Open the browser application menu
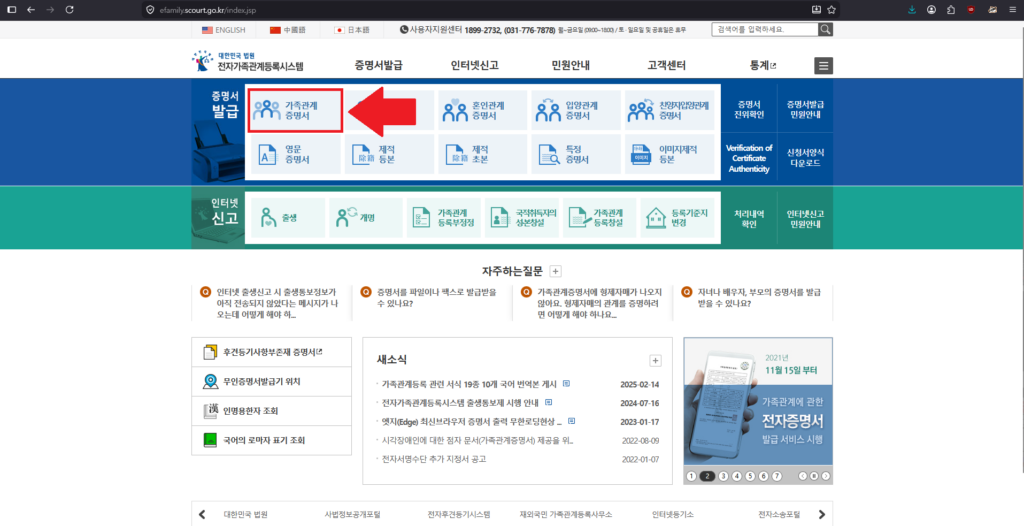Image resolution: width=1024 pixels, height=526 pixels. (1012, 10)
